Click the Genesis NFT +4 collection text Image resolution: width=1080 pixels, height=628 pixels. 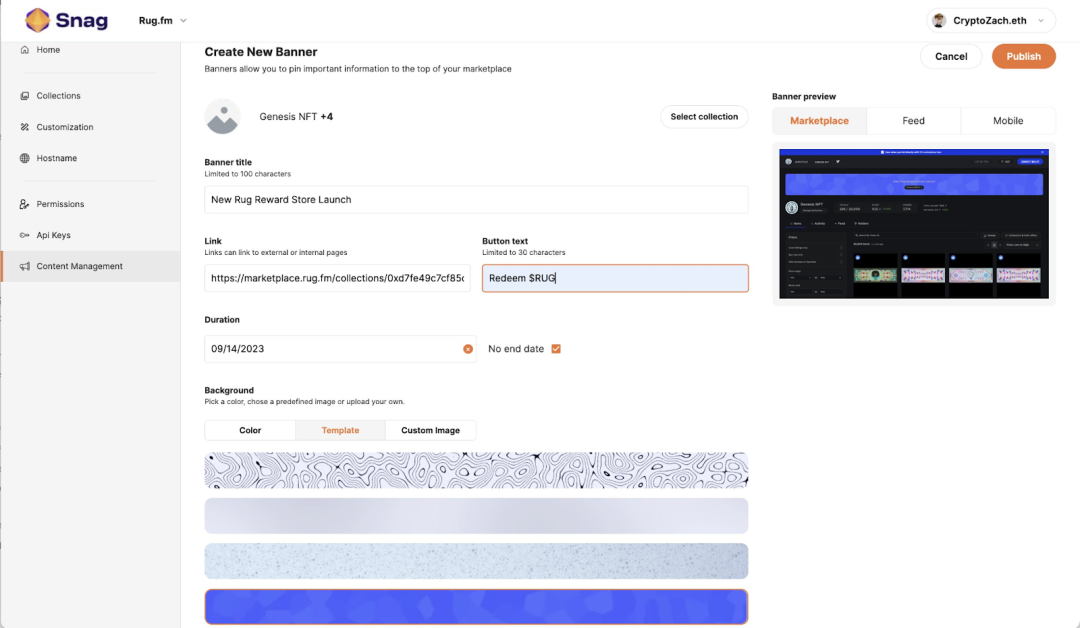pos(296,116)
